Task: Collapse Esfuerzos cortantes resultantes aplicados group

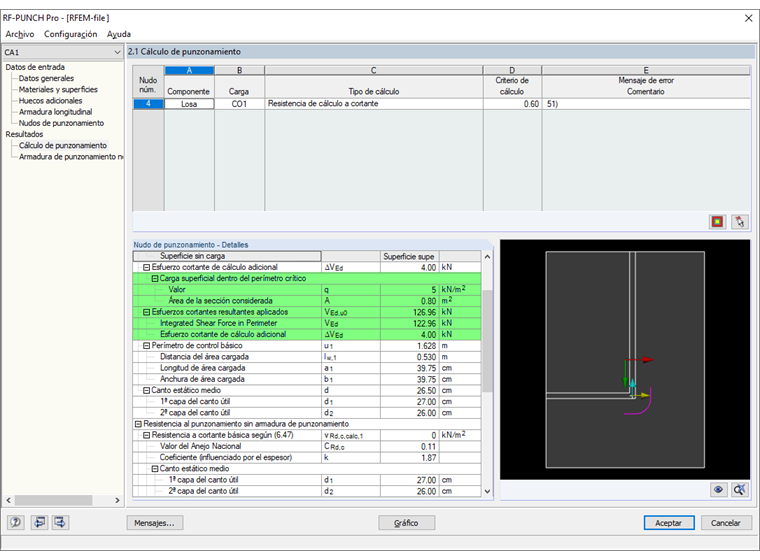Action: click(x=146, y=312)
